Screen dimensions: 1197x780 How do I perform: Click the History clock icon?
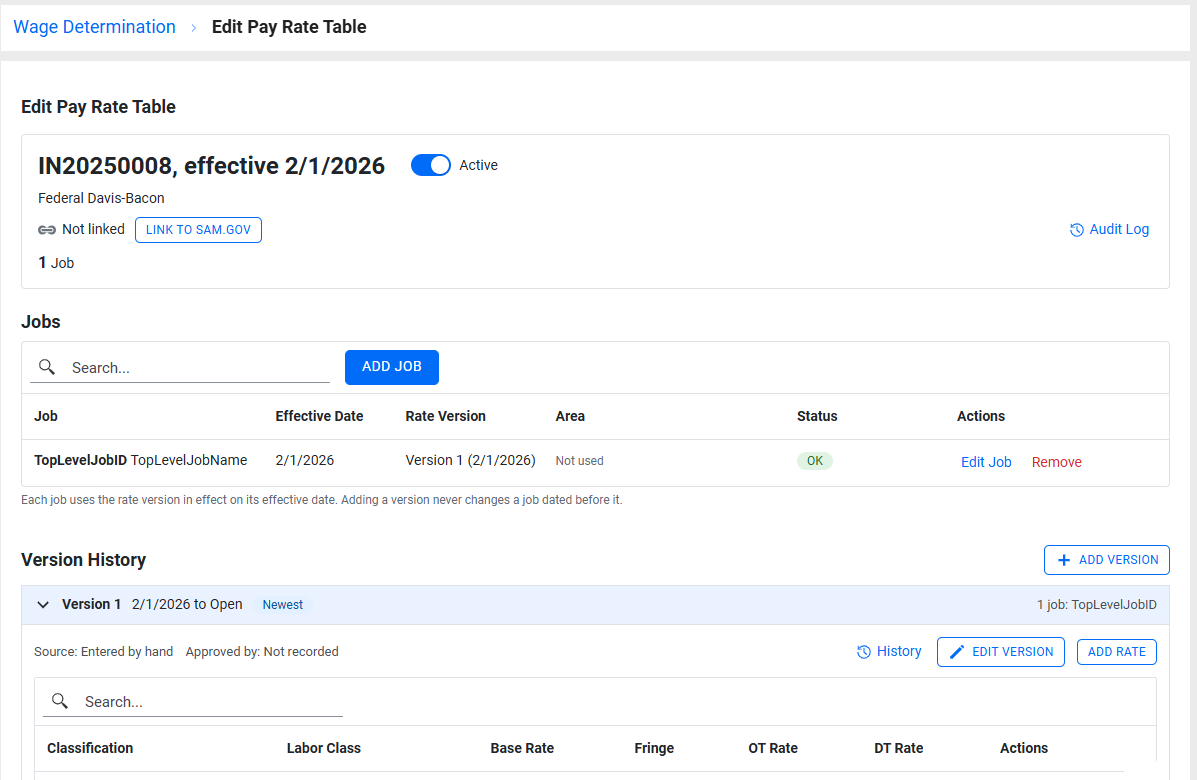point(863,652)
